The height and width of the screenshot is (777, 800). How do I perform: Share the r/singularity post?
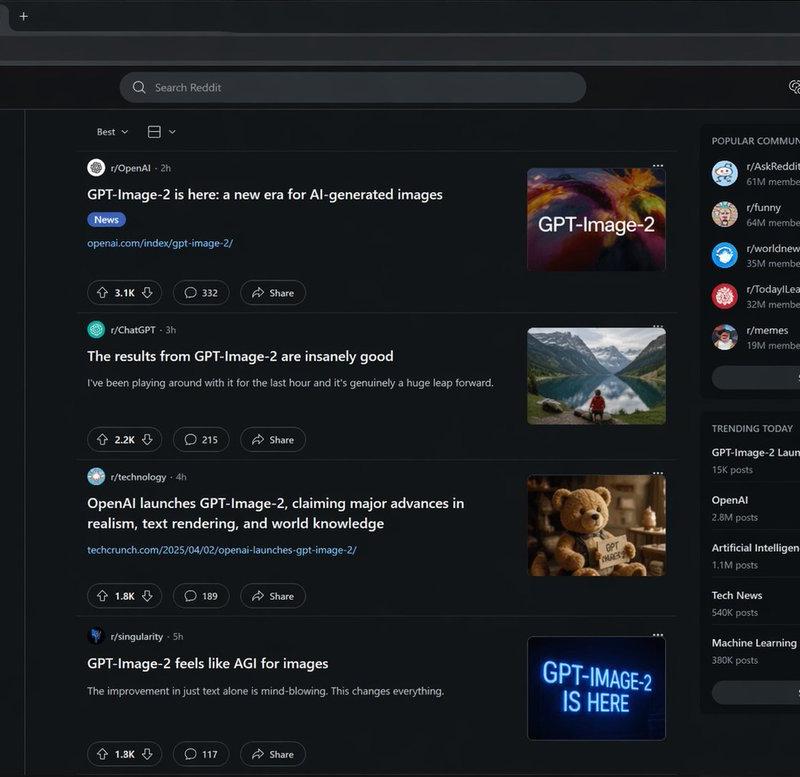coord(273,754)
